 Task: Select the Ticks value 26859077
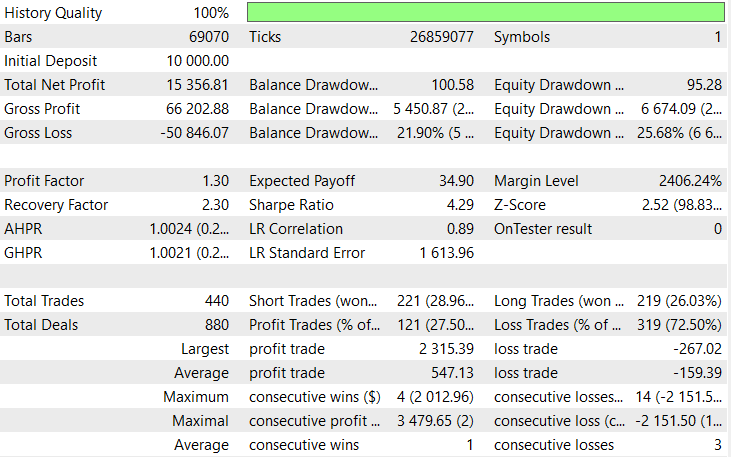pyautogui.click(x=441, y=37)
